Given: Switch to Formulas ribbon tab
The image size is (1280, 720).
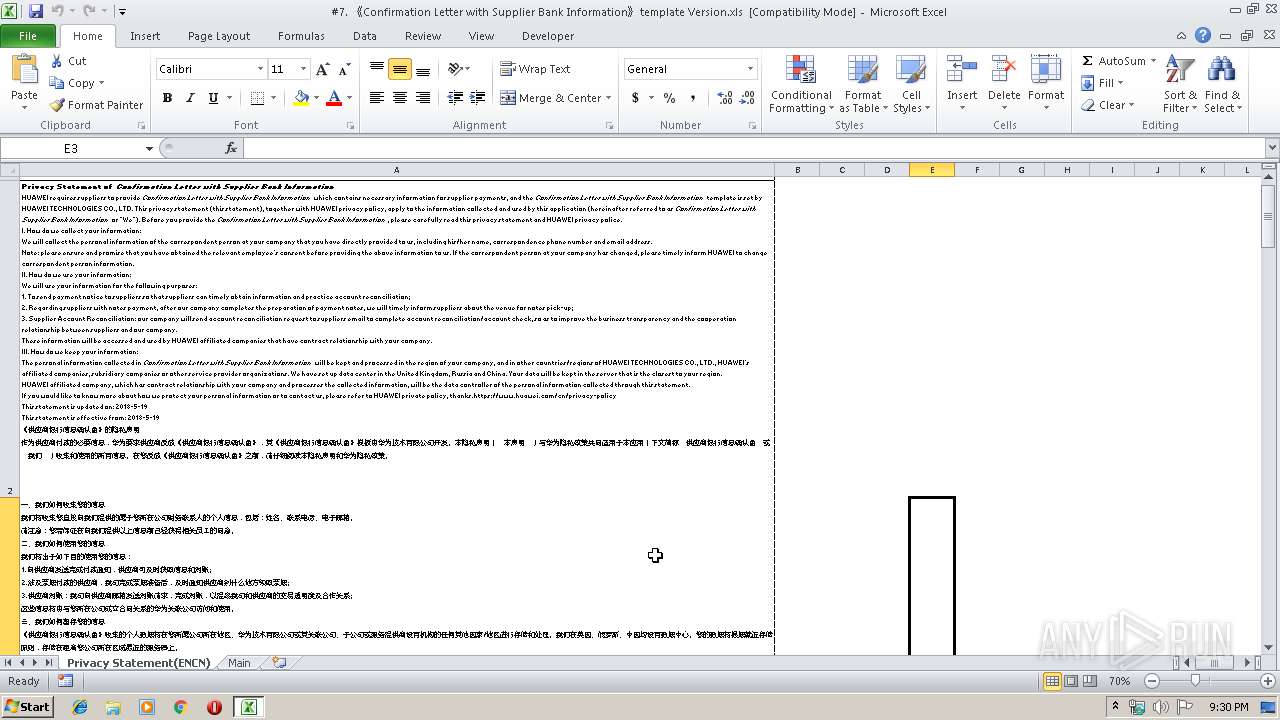Looking at the screenshot, I should pos(301,36).
